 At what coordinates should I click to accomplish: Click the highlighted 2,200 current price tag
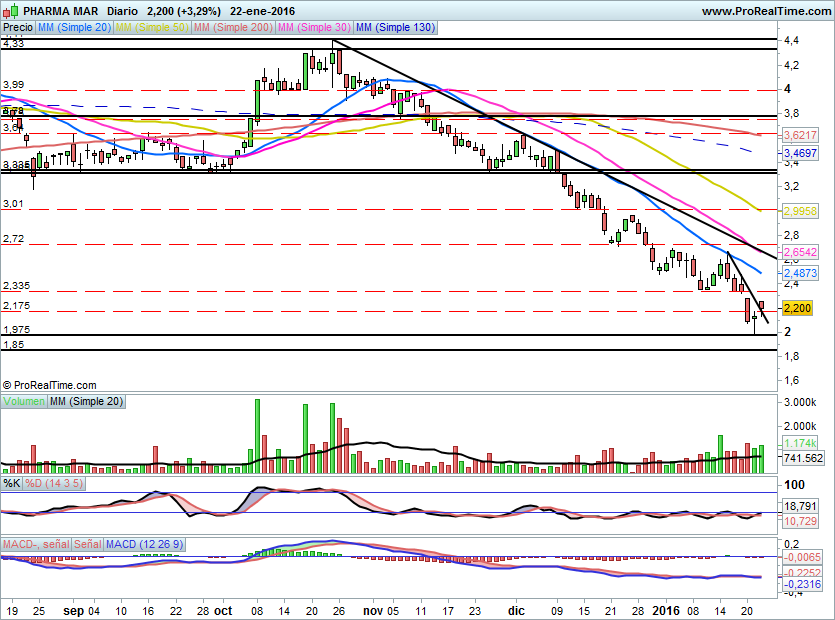(797, 308)
